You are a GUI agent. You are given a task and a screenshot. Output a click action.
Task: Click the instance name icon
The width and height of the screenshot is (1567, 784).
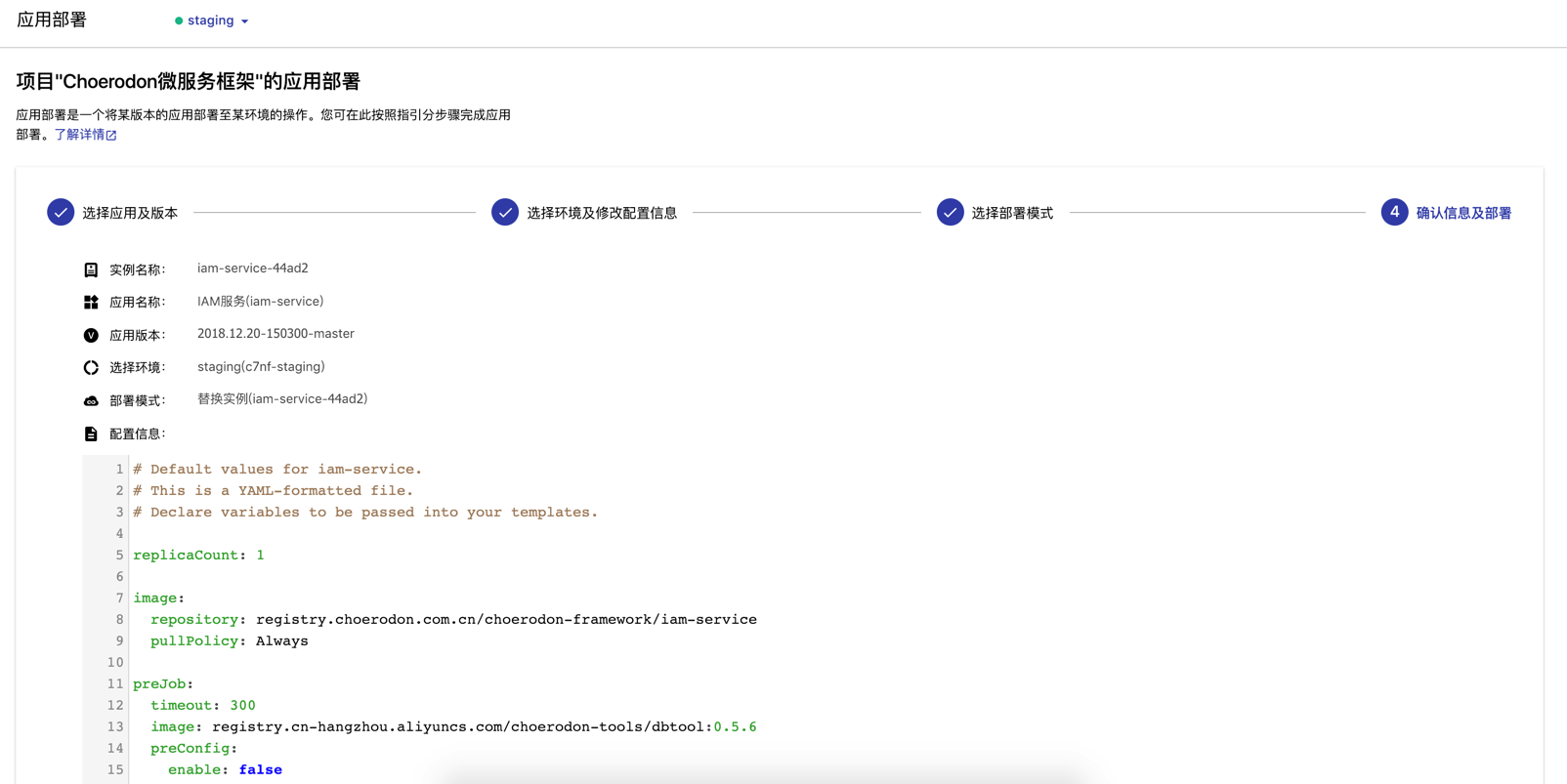pyautogui.click(x=91, y=269)
